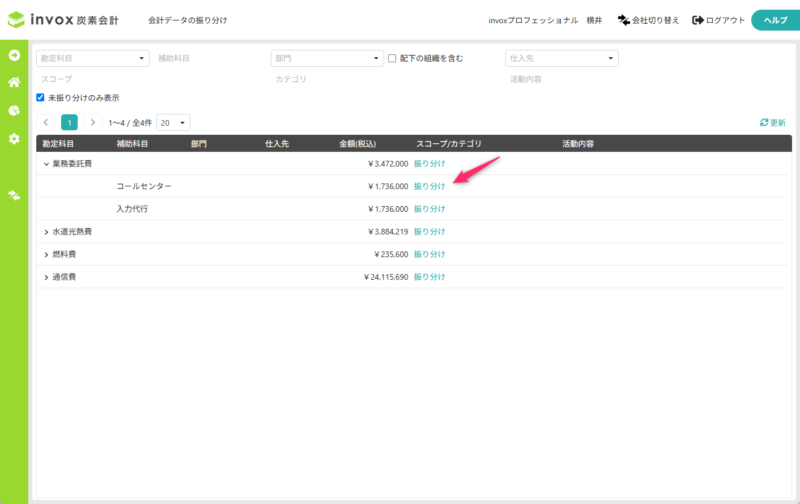Toggle 配下の組織を含む checkbox

pos(392,59)
